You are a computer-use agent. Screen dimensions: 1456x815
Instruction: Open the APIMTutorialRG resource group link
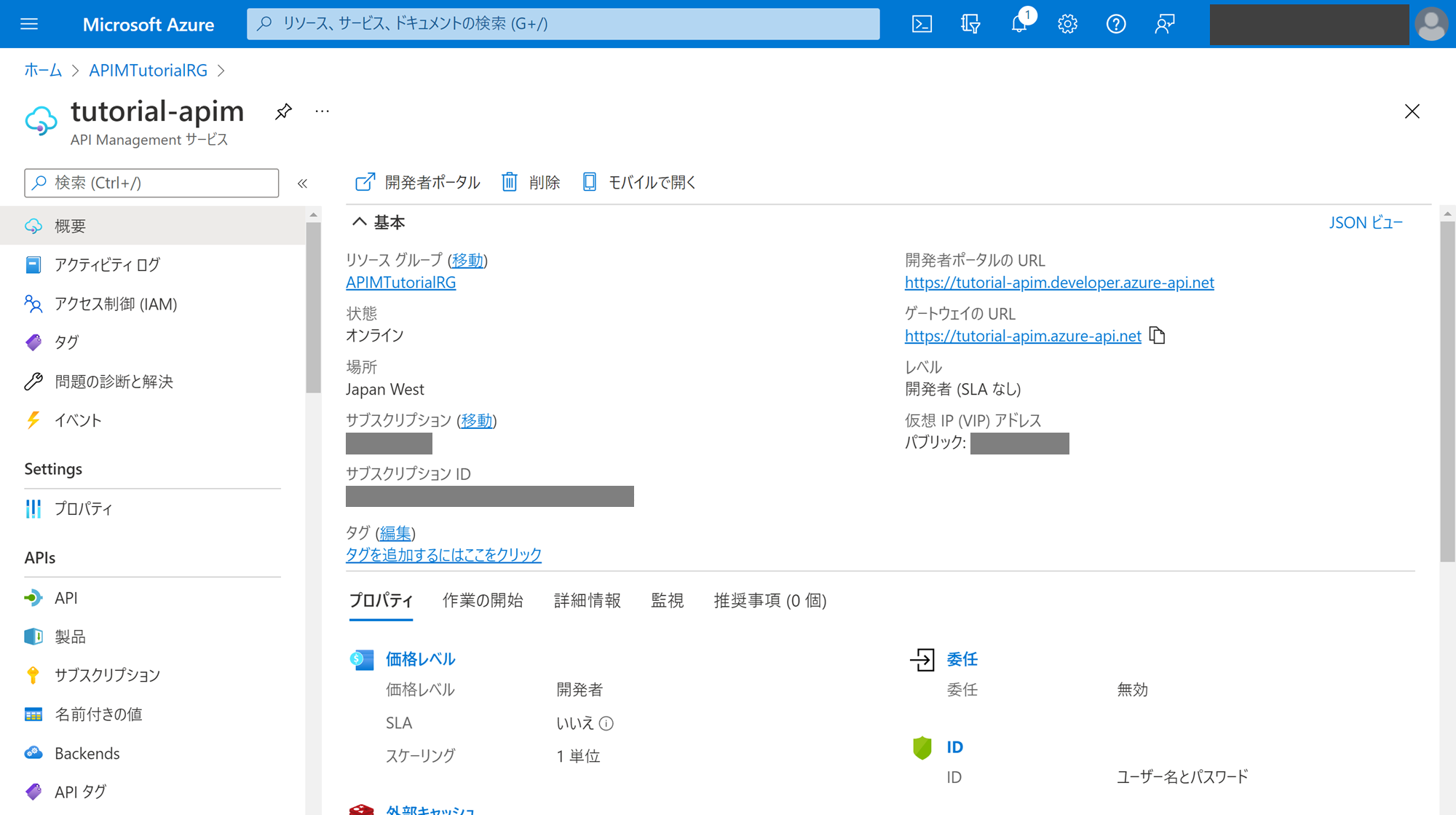point(400,282)
